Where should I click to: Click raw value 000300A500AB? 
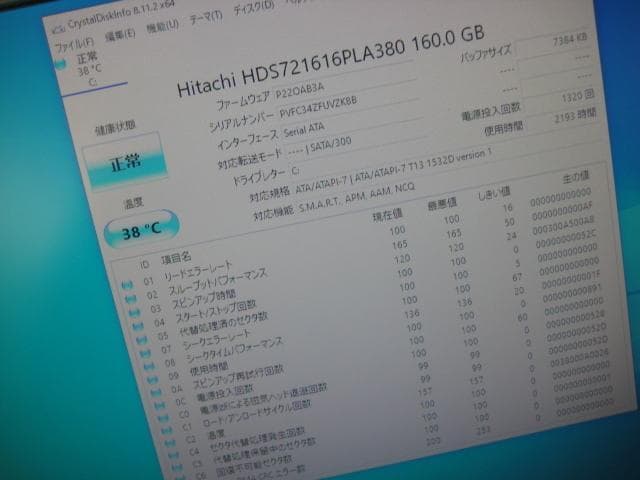coord(563,226)
